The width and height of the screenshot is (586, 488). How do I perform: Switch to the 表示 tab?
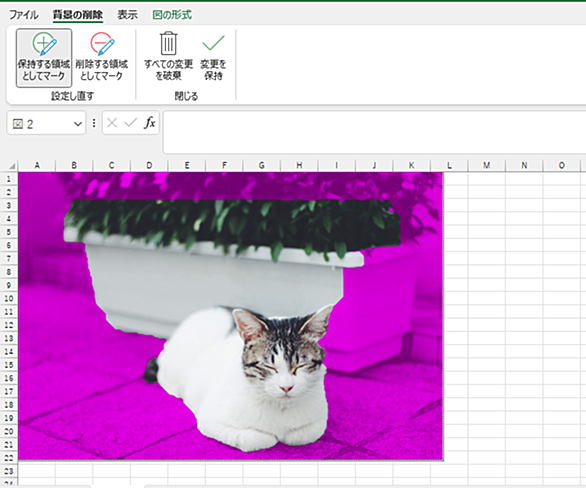tap(127, 15)
